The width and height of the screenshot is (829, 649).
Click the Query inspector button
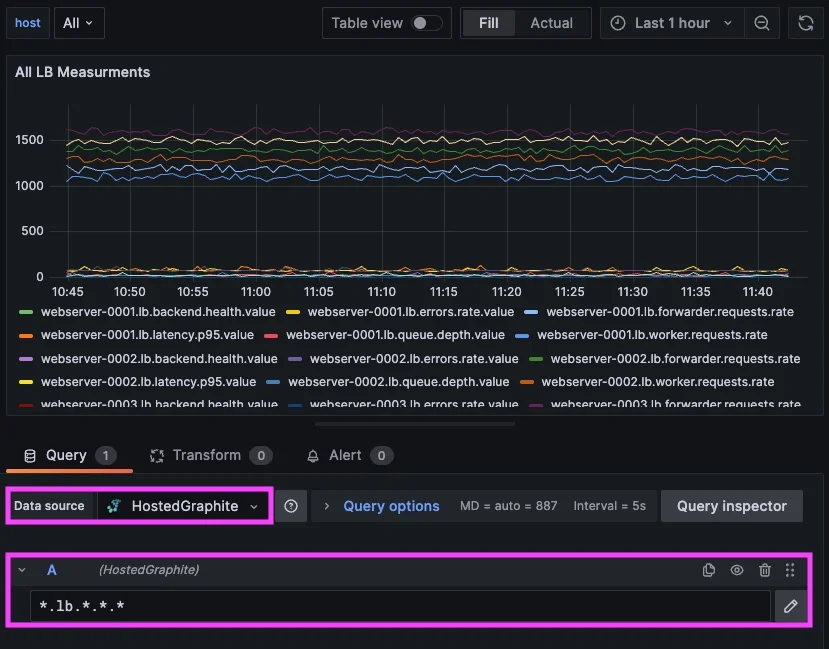pos(731,506)
